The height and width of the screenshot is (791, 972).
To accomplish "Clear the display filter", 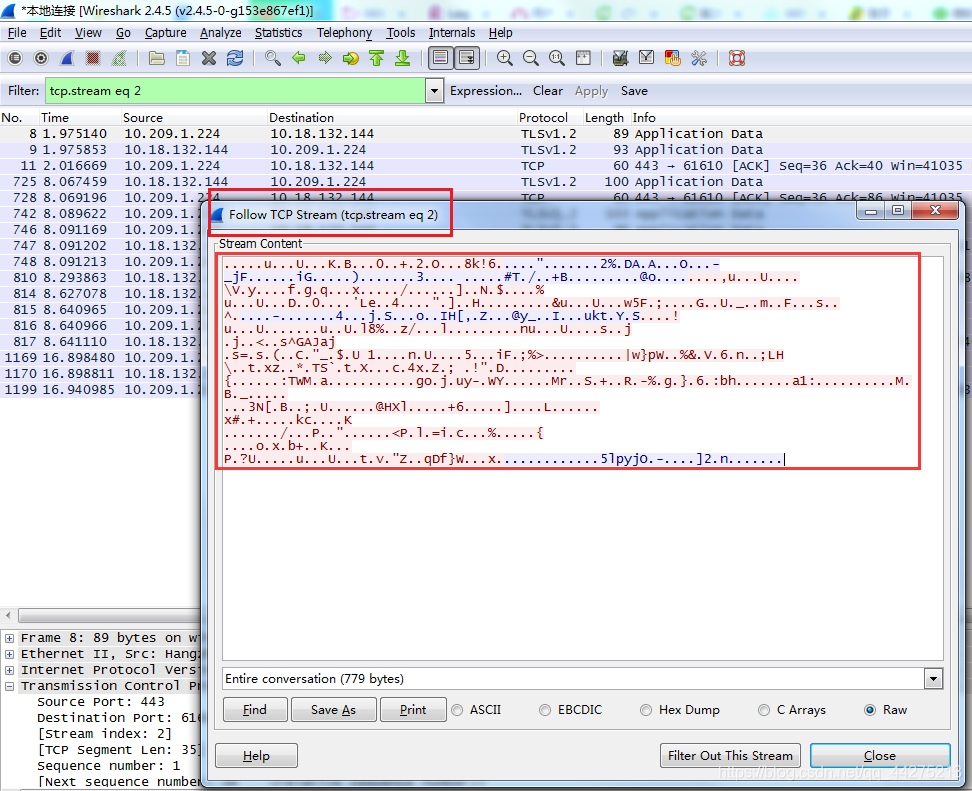I will click(548, 91).
